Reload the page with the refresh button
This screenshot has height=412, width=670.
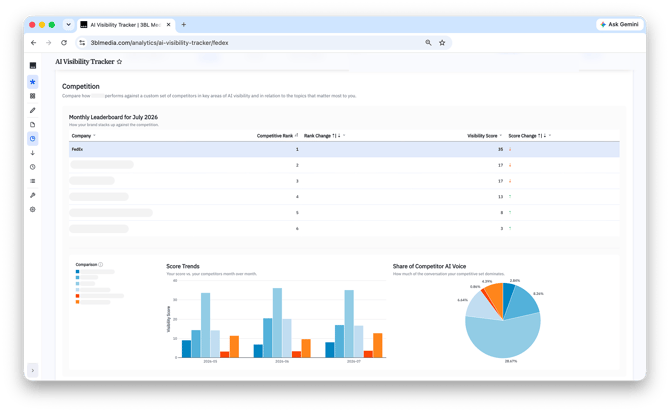click(64, 43)
